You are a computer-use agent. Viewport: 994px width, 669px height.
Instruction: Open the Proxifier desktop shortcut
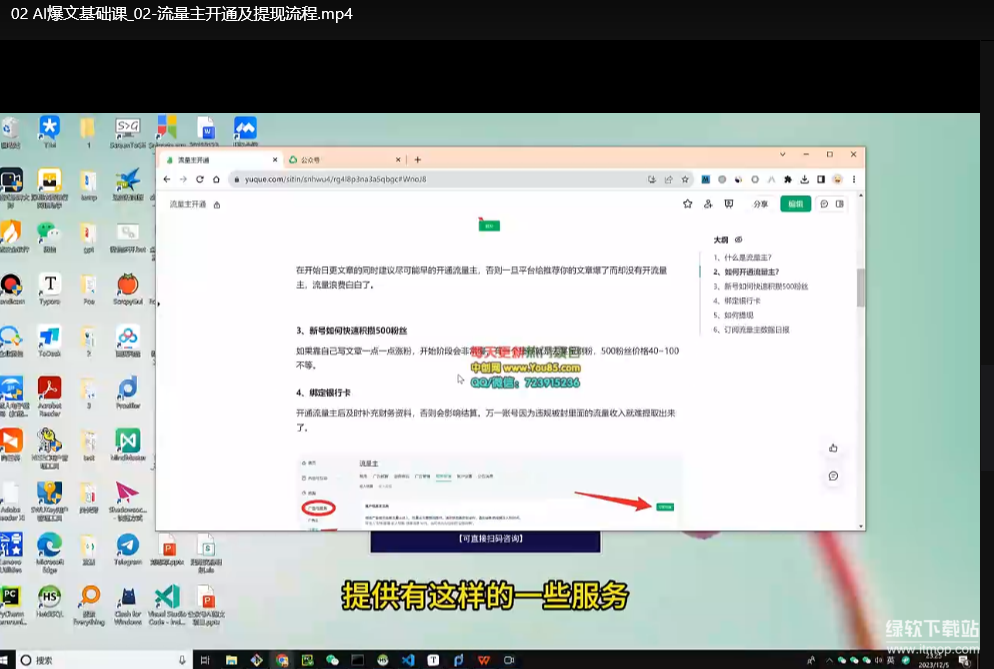pyautogui.click(x=127, y=393)
